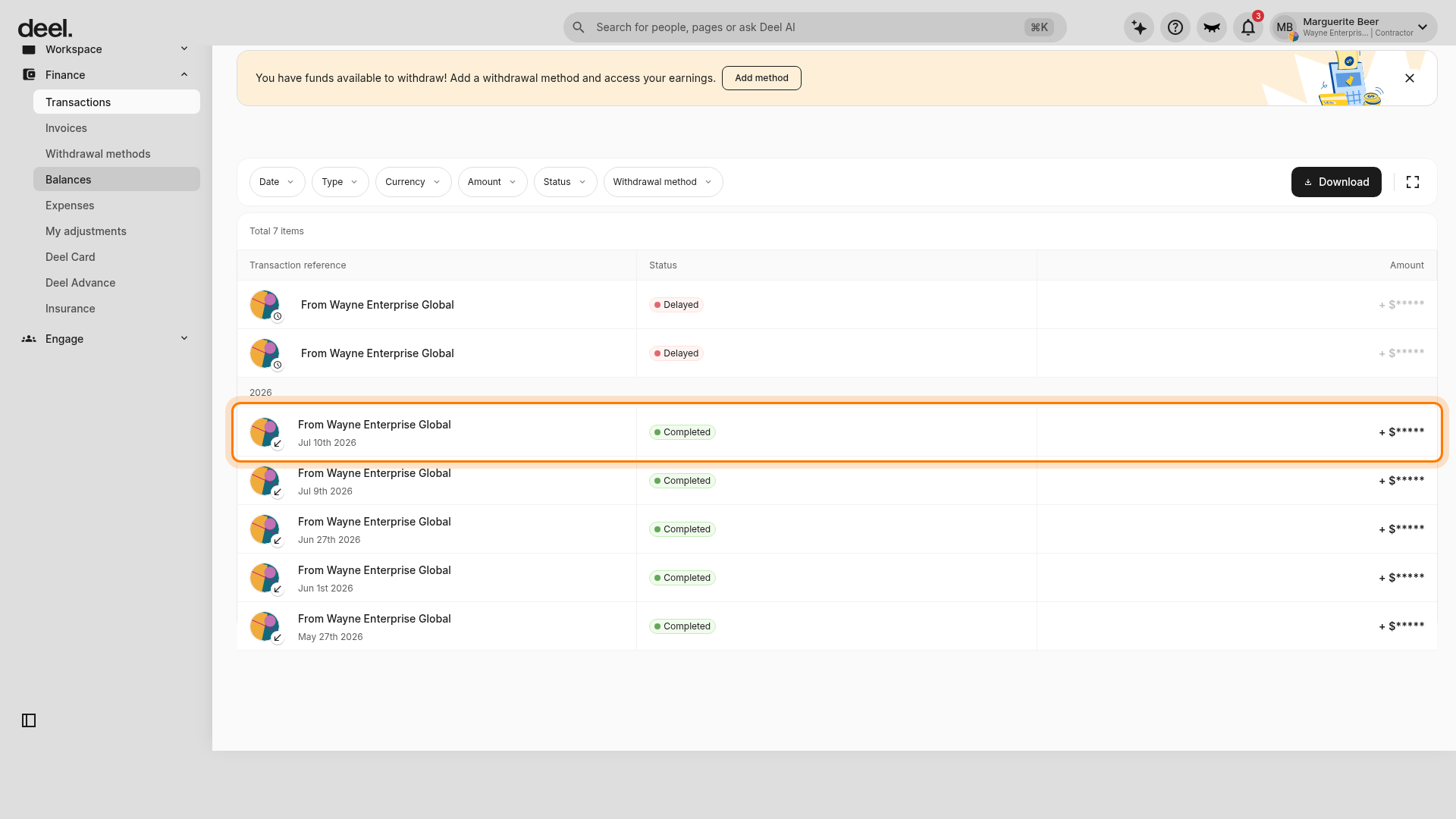Image resolution: width=1456 pixels, height=819 pixels.
Task: Open the transaction dated Jul 10th 2026
Action: click(x=837, y=432)
